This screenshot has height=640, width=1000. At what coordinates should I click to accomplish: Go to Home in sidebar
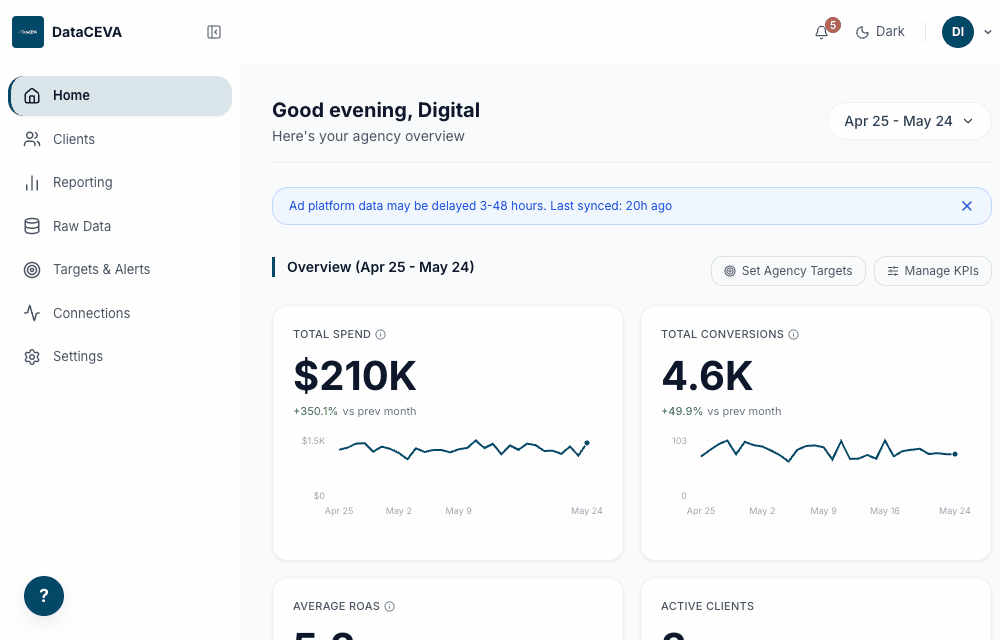pos(120,96)
